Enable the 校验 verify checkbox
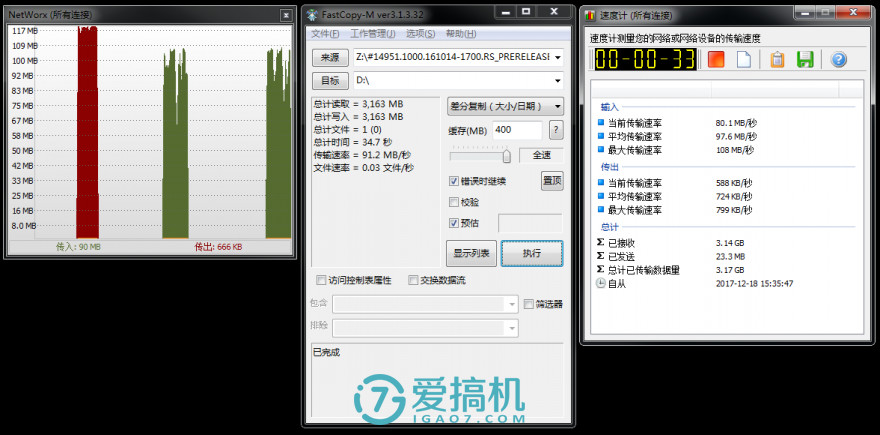Viewport: 880px width, 435px height. point(454,202)
